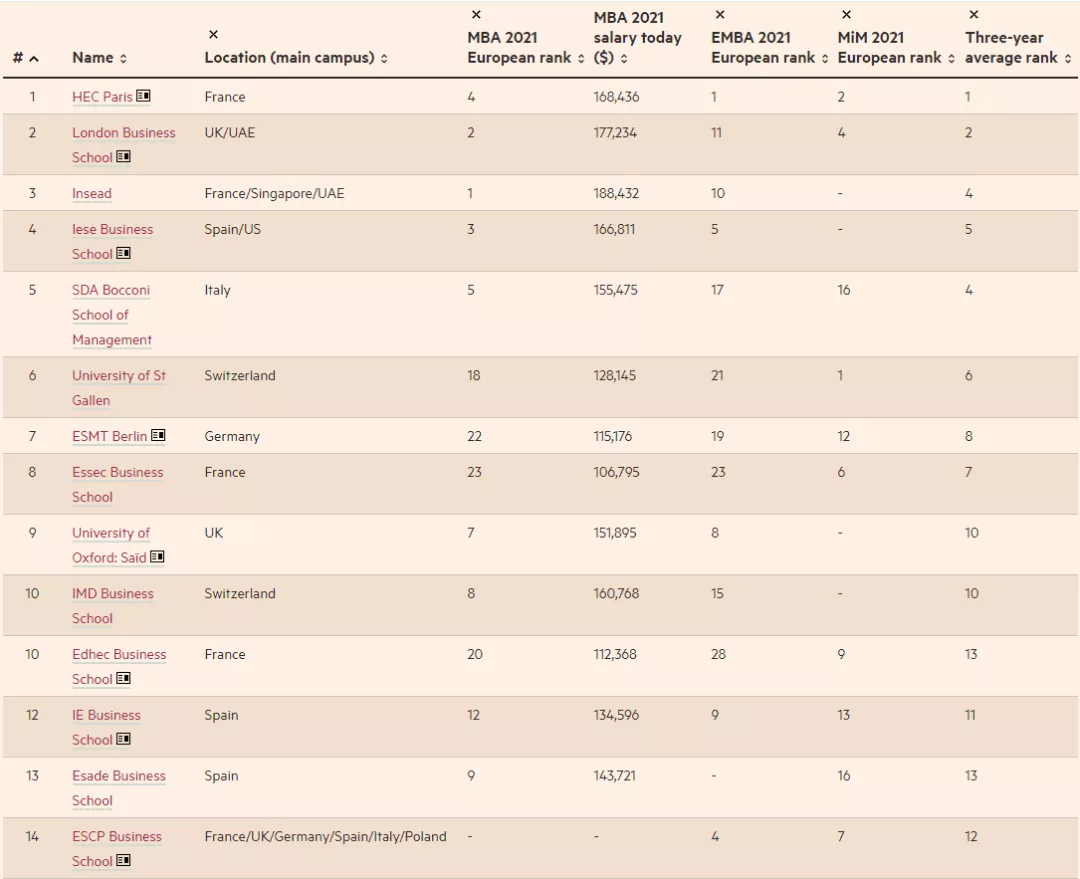Click the profile icon beside HEC Paris

coord(144,96)
